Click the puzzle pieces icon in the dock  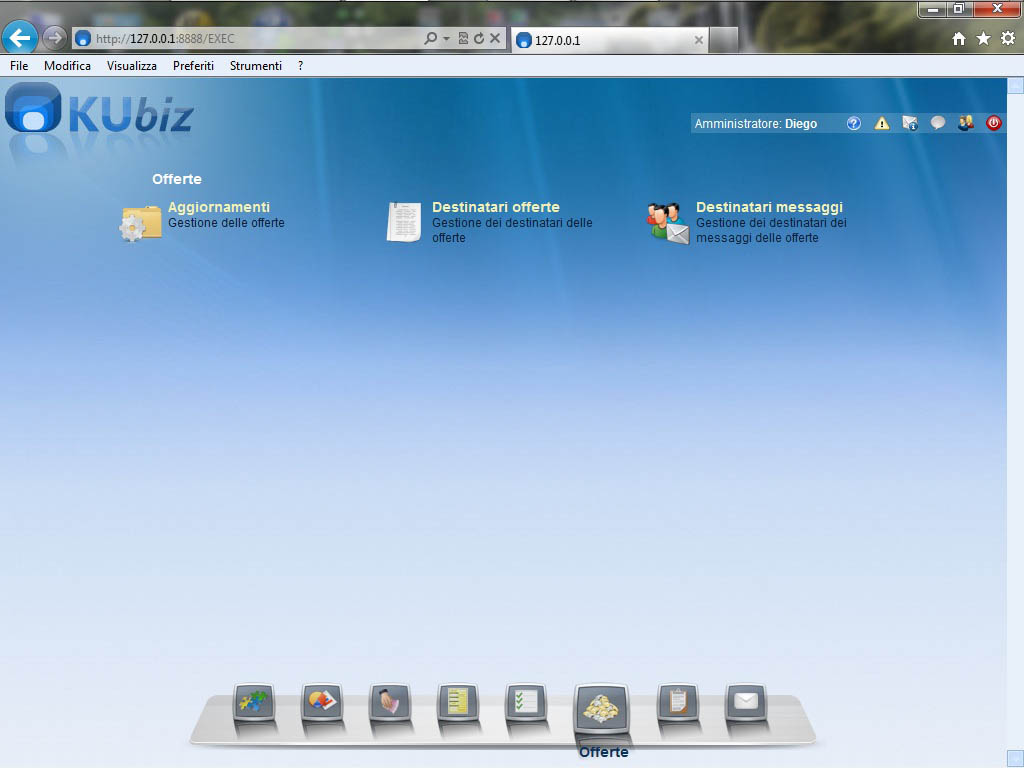click(x=253, y=702)
